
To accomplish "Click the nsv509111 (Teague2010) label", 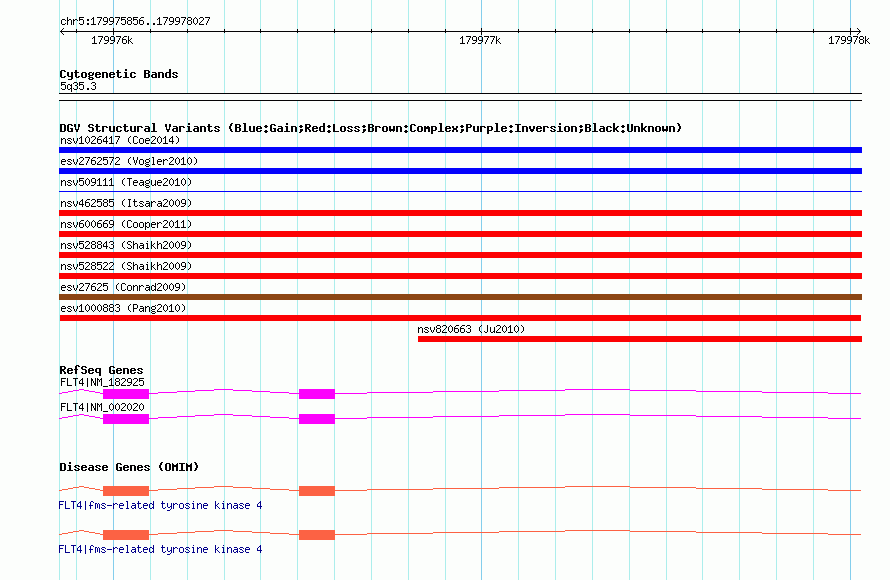I will (126, 182).
